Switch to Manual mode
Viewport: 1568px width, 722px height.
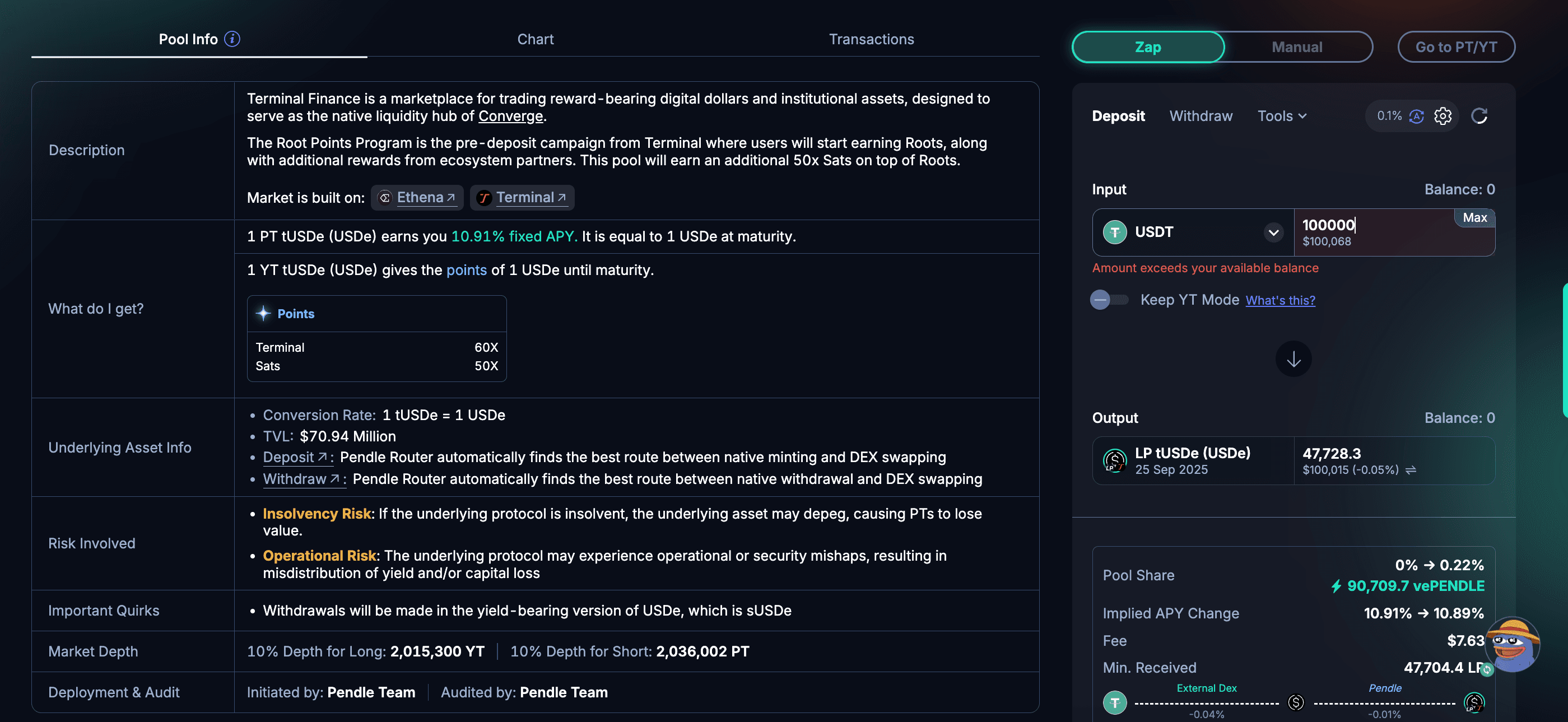(1297, 47)
